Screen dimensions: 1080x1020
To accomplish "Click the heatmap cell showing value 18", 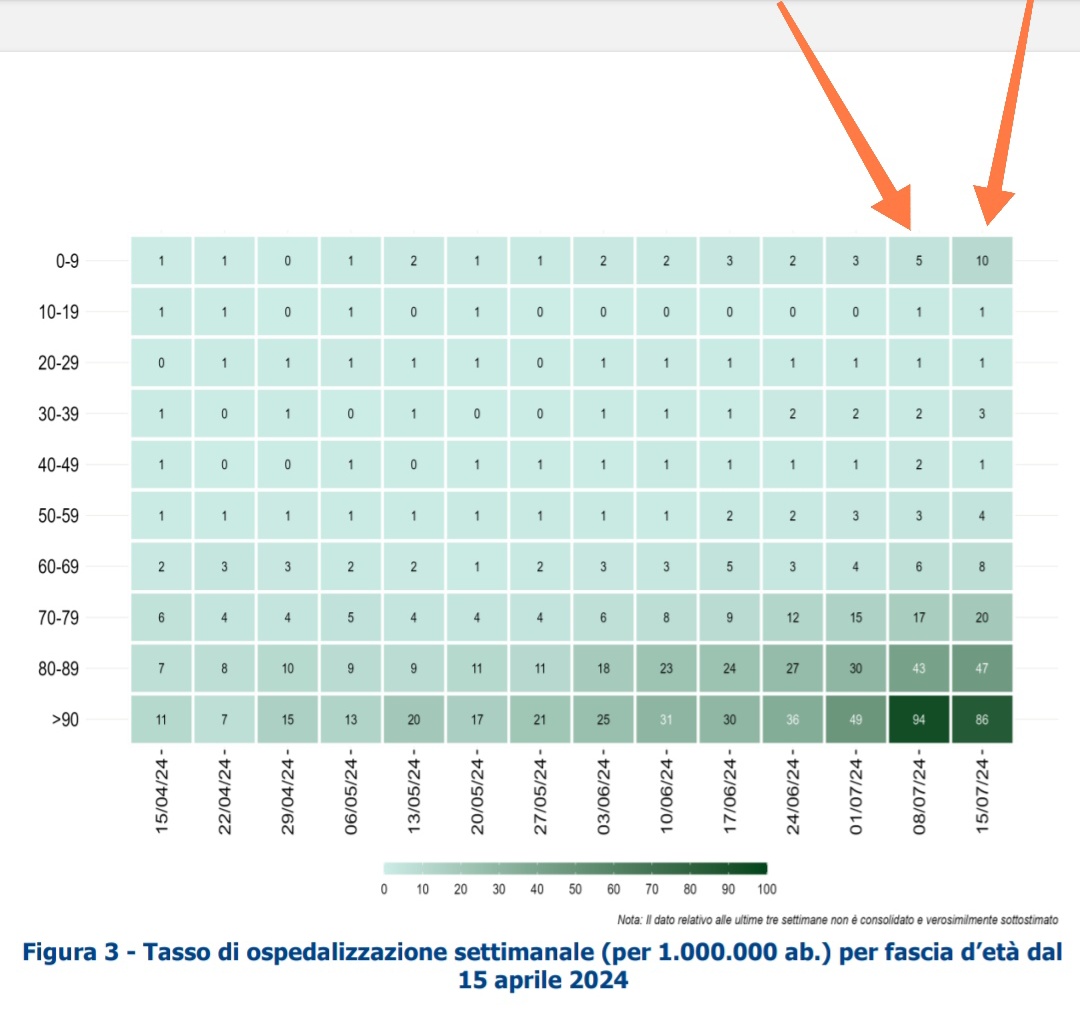I will pyautogui.click(x=603, y=669).
